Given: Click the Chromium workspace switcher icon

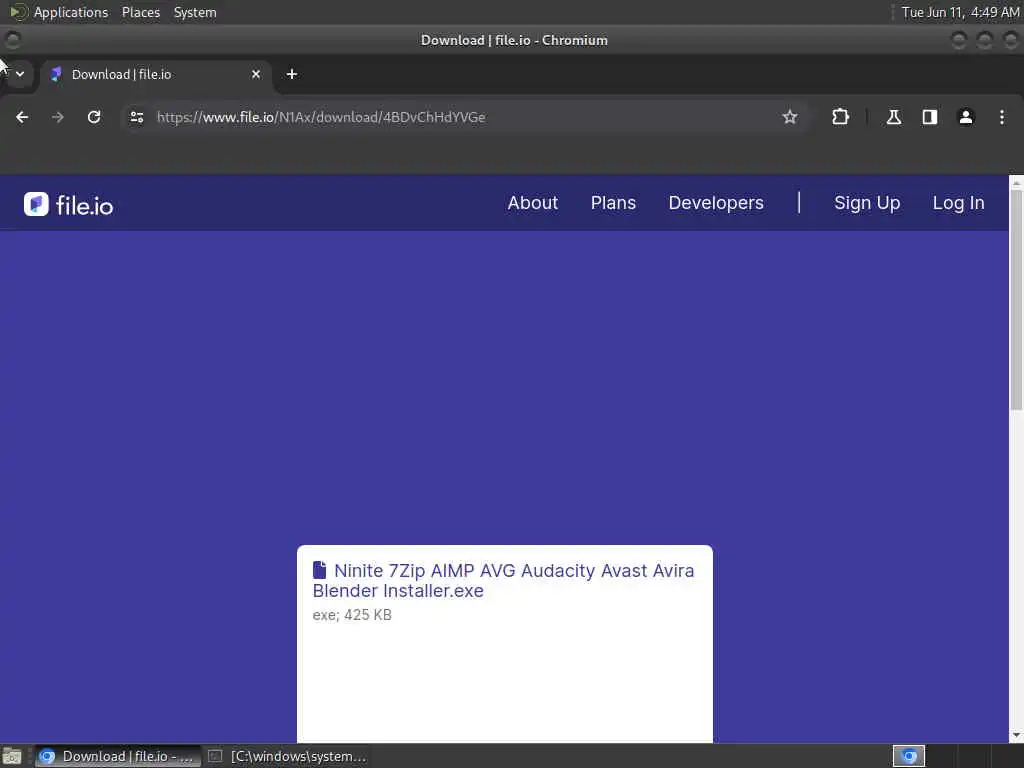Looking at the screenshot, I should pyautogui.click(x=908, y=756).
